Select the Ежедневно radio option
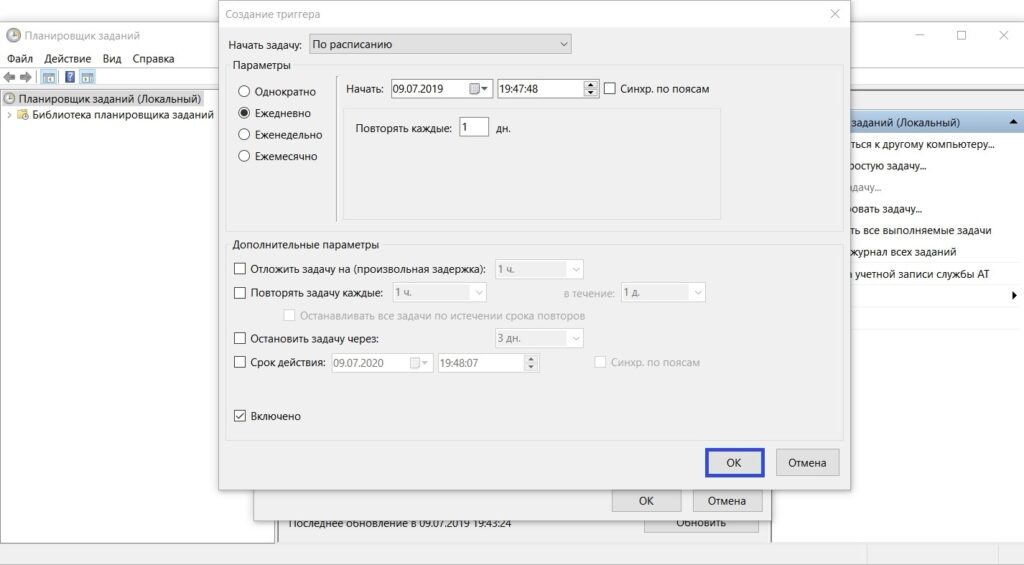The image size is (1024, 565). [244, 113]
